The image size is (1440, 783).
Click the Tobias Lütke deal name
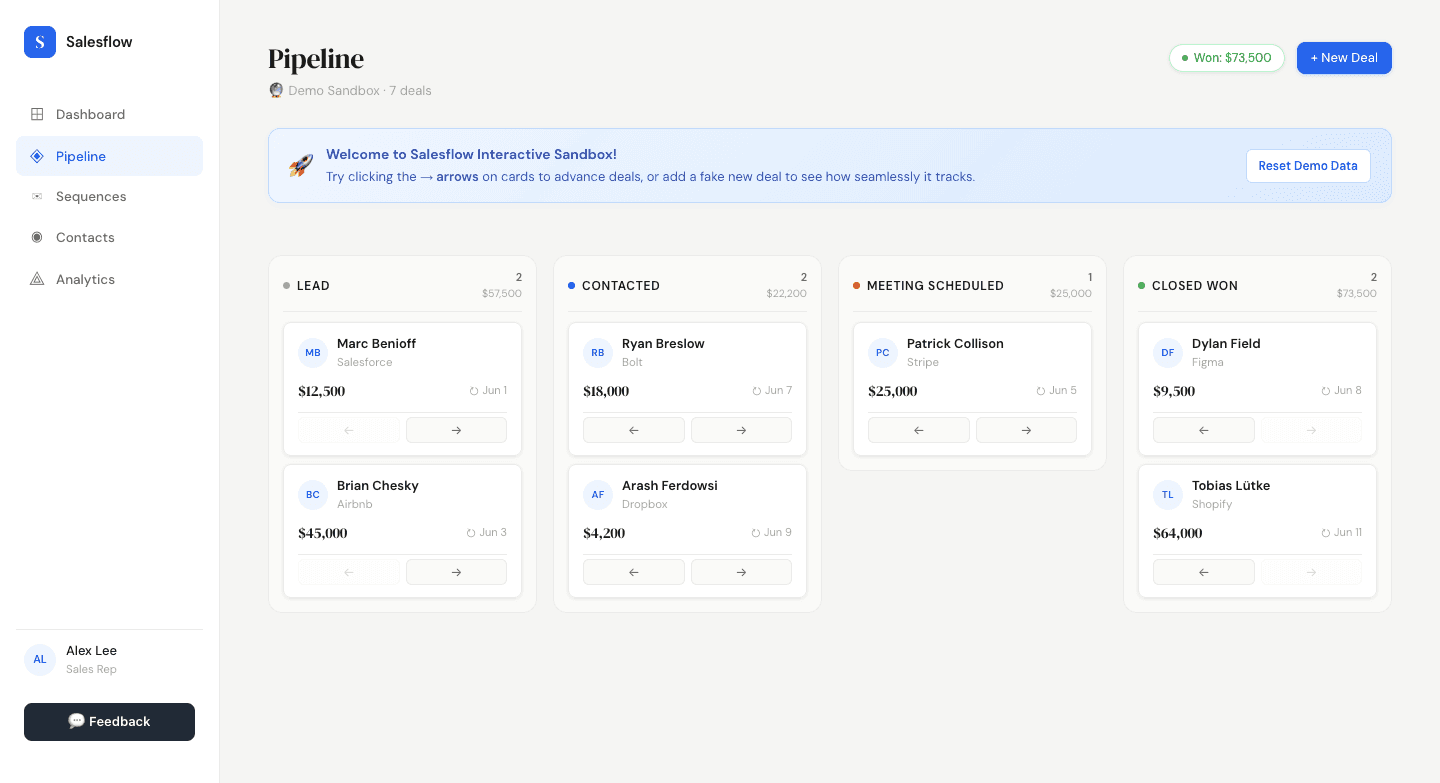coord(1231,485)
